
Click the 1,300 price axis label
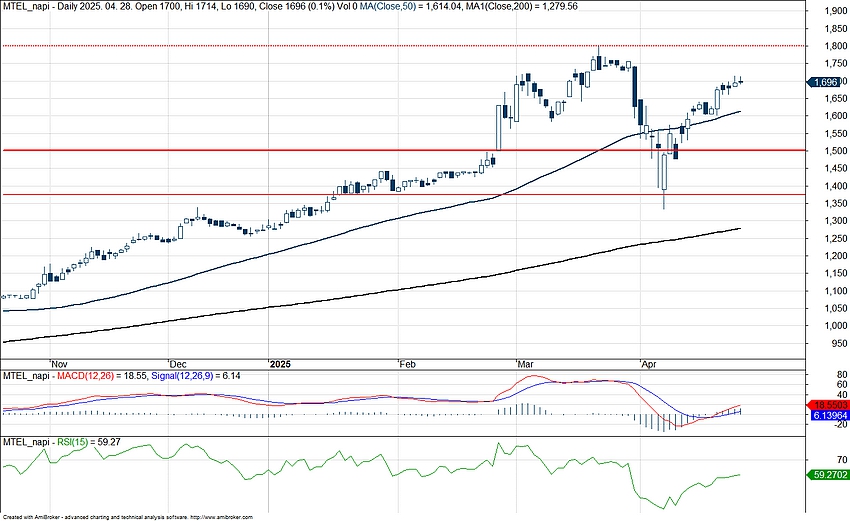(835, 221)
